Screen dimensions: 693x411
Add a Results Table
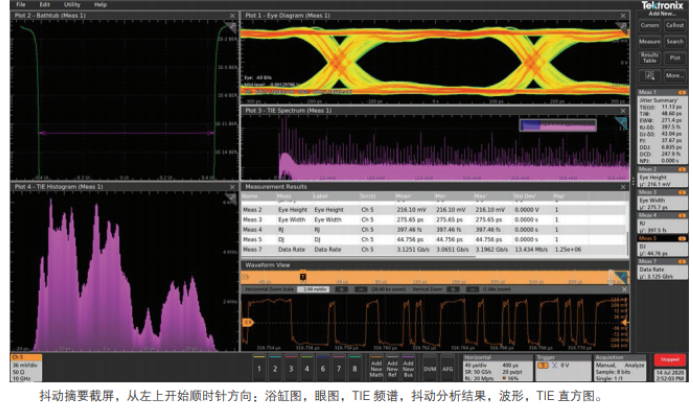(x=649, y=57)
